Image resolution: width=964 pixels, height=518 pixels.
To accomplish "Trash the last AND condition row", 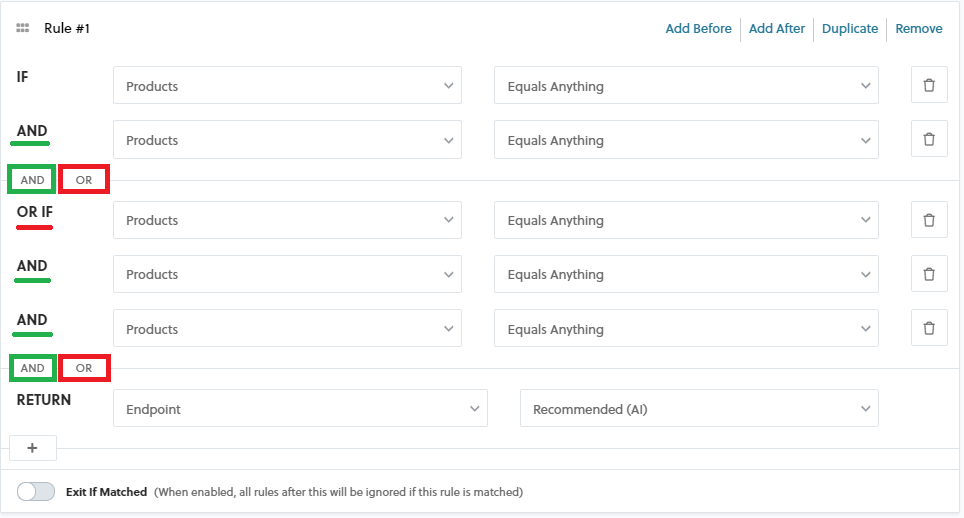I will tap(928, 328).
